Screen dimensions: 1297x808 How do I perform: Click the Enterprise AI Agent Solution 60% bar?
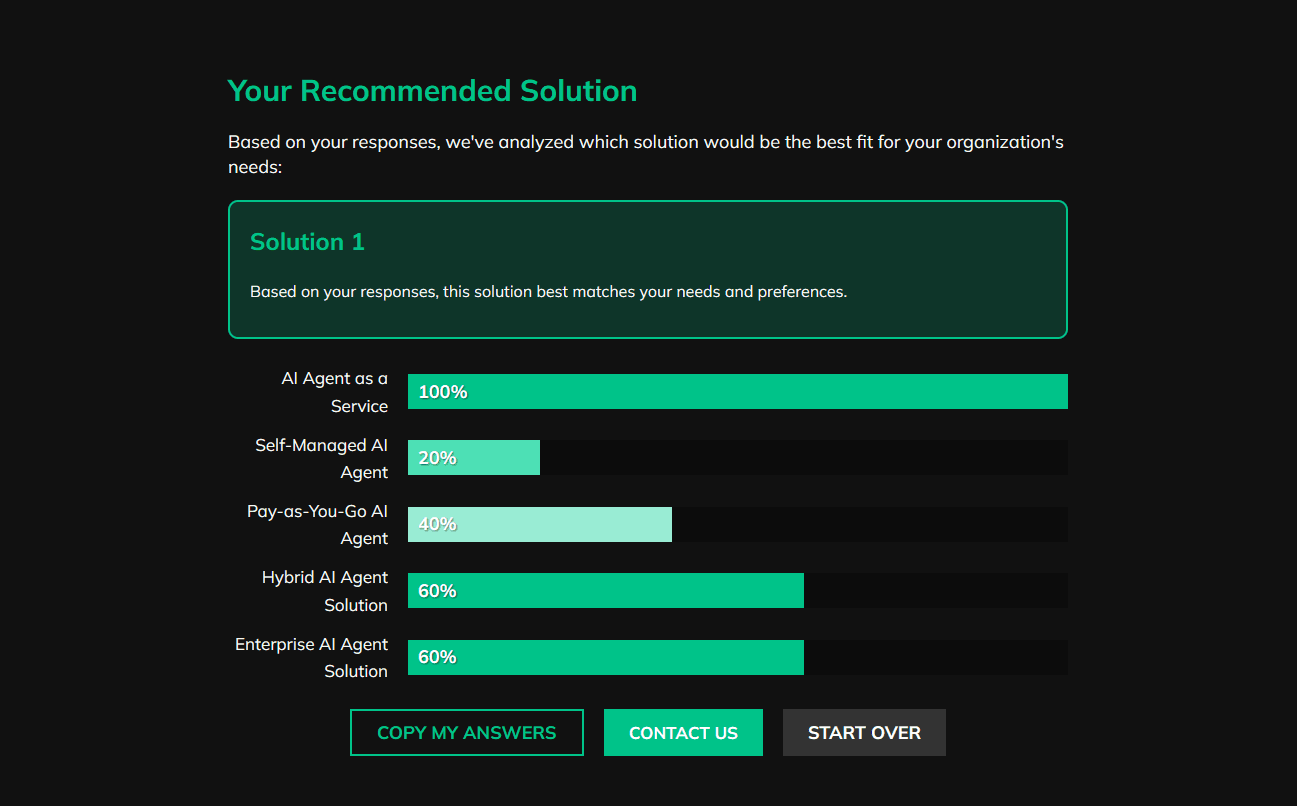(x=606, y=657)
